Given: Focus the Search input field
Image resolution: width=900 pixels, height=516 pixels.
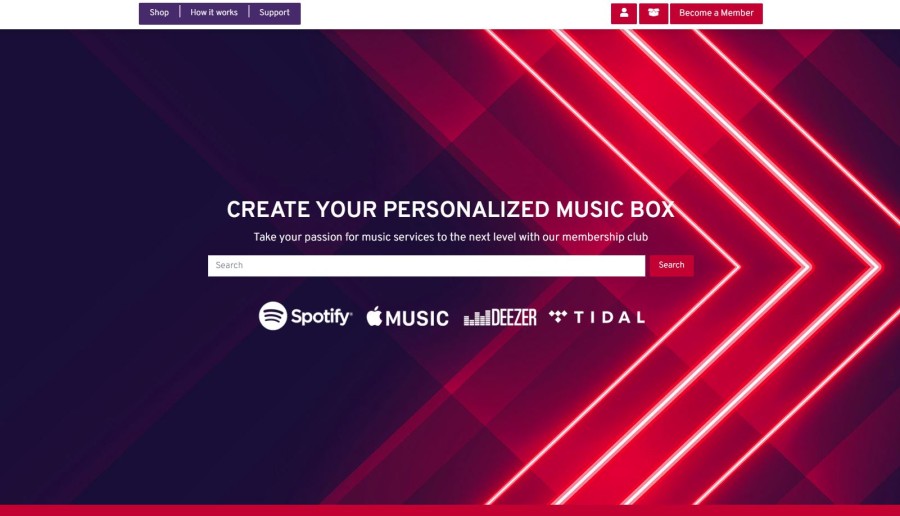Looking at the screenshot, I should pos(426,266).
